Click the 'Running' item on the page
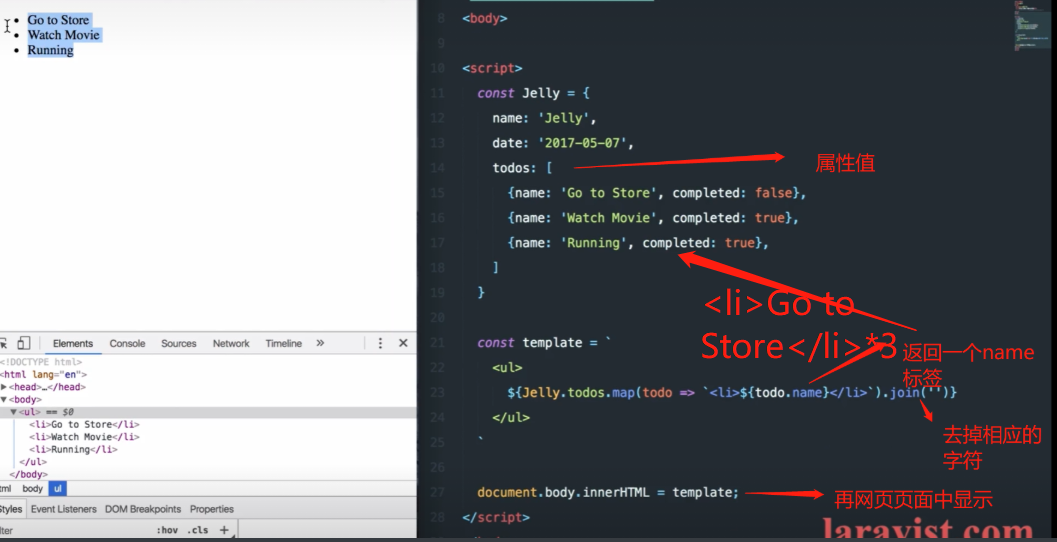Viewport: 1057px width, 542px height. coord(51,50)
